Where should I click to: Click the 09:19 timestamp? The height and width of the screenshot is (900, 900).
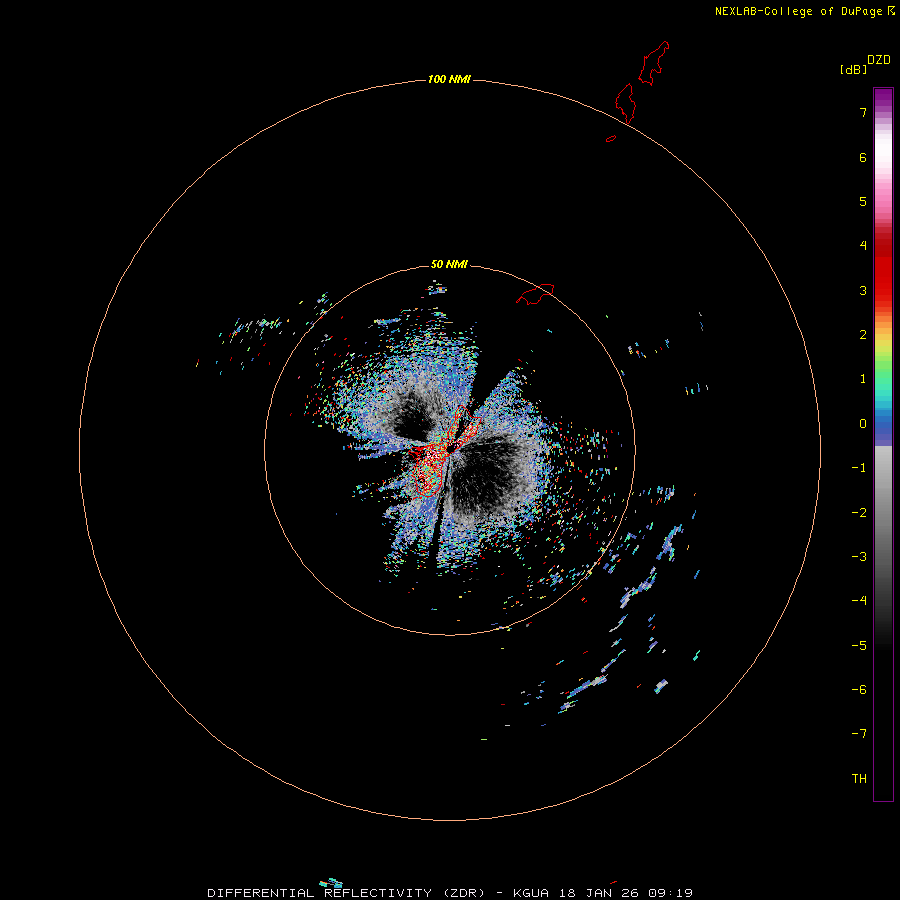[x=670, y=893]
